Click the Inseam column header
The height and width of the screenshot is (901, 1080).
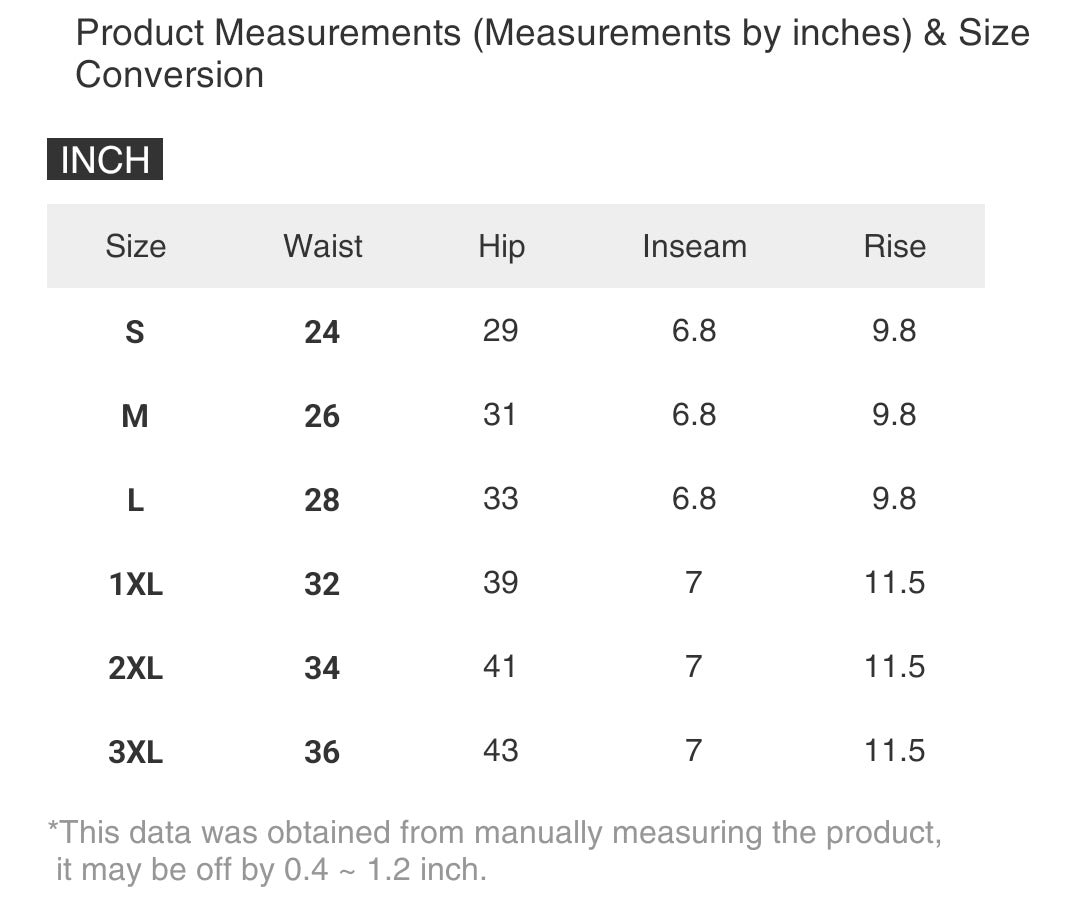click(x=694, y=246)
